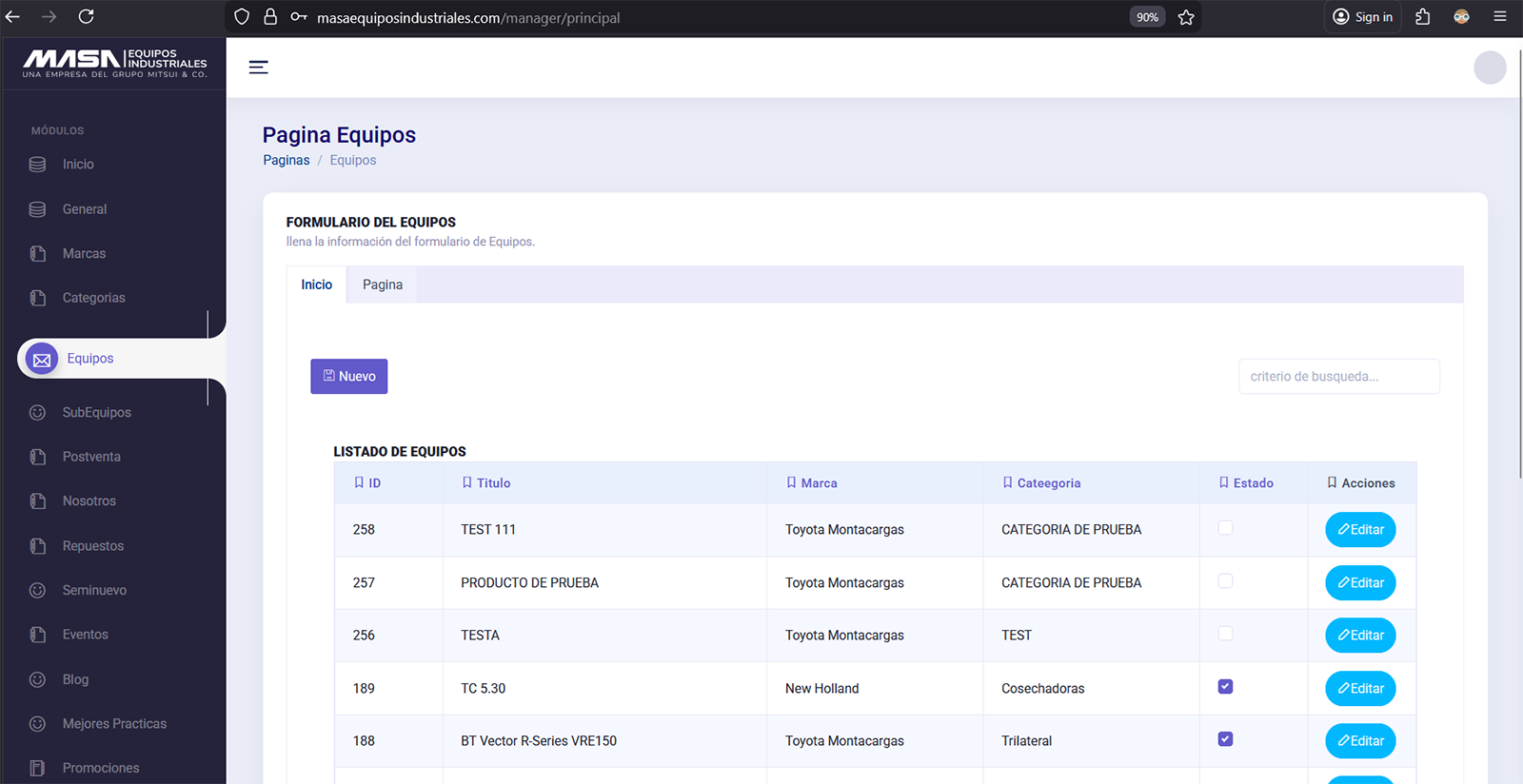This screenshot has width=1523, height=784.
Task: Open the Equipos envelope icon in sidebar
Action: 42,360
